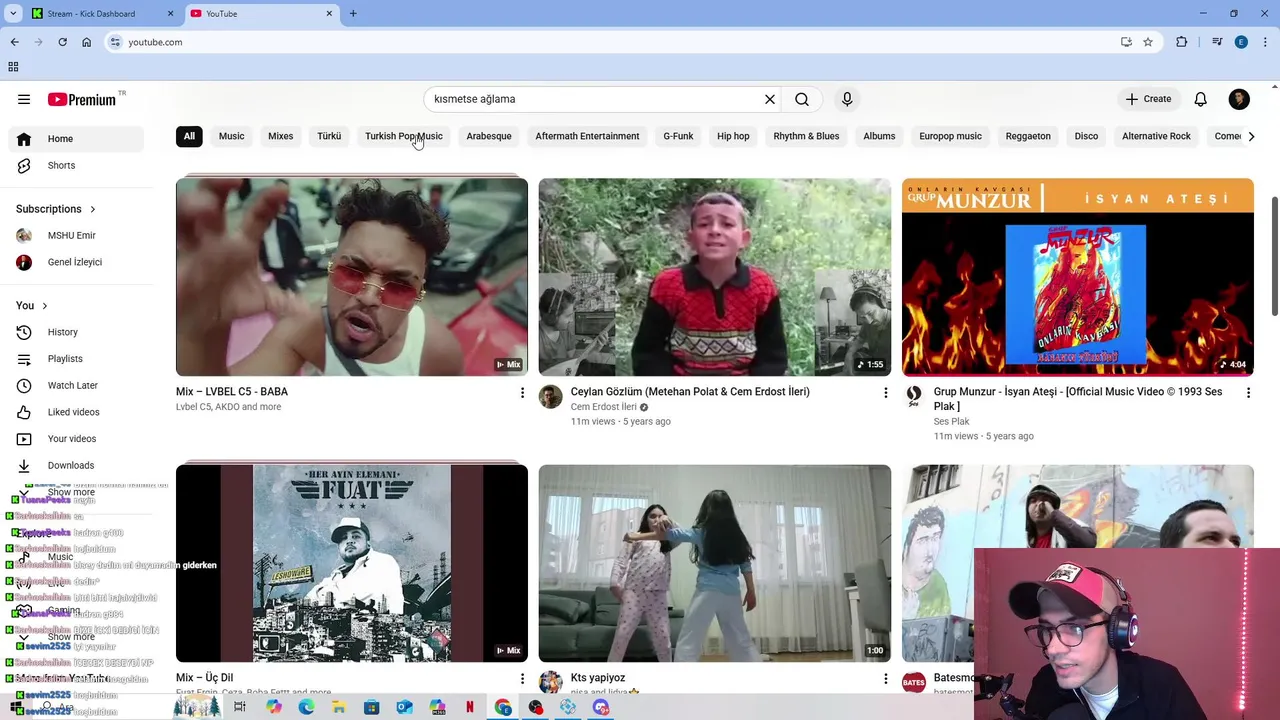
Task: Open Shorts in the sidebar
Action: tap(76, 165)
